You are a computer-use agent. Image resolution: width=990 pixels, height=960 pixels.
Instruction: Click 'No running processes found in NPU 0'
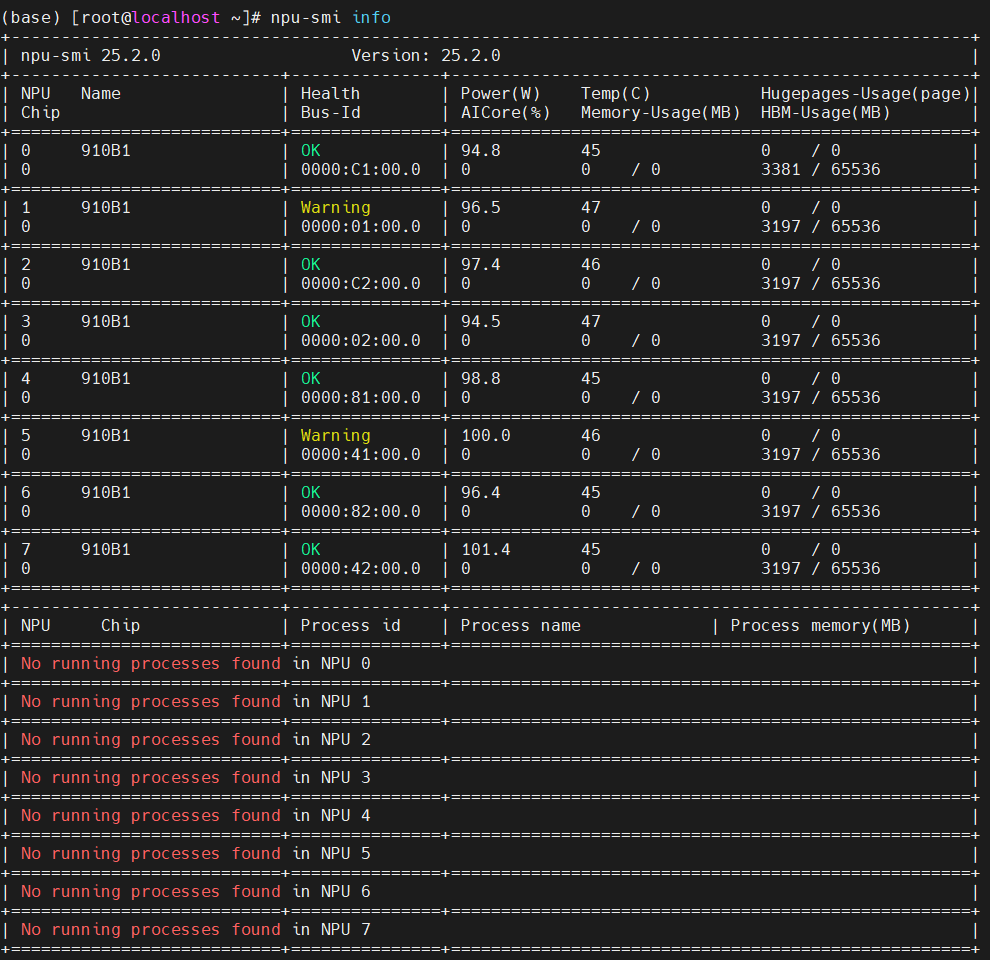tap(196, 664)
